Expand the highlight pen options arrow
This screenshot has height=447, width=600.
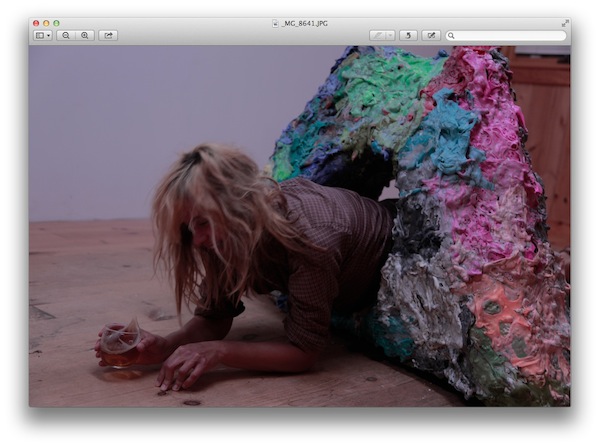[391, 35]
